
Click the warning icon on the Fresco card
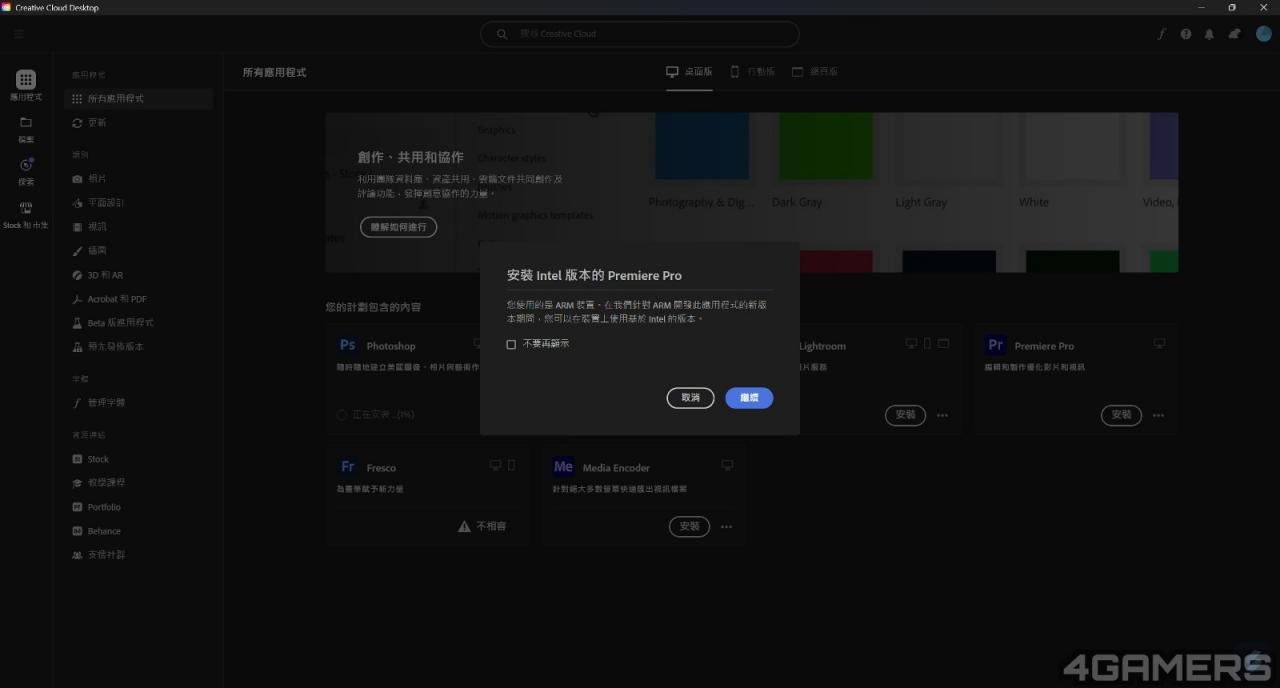(464, 526)
